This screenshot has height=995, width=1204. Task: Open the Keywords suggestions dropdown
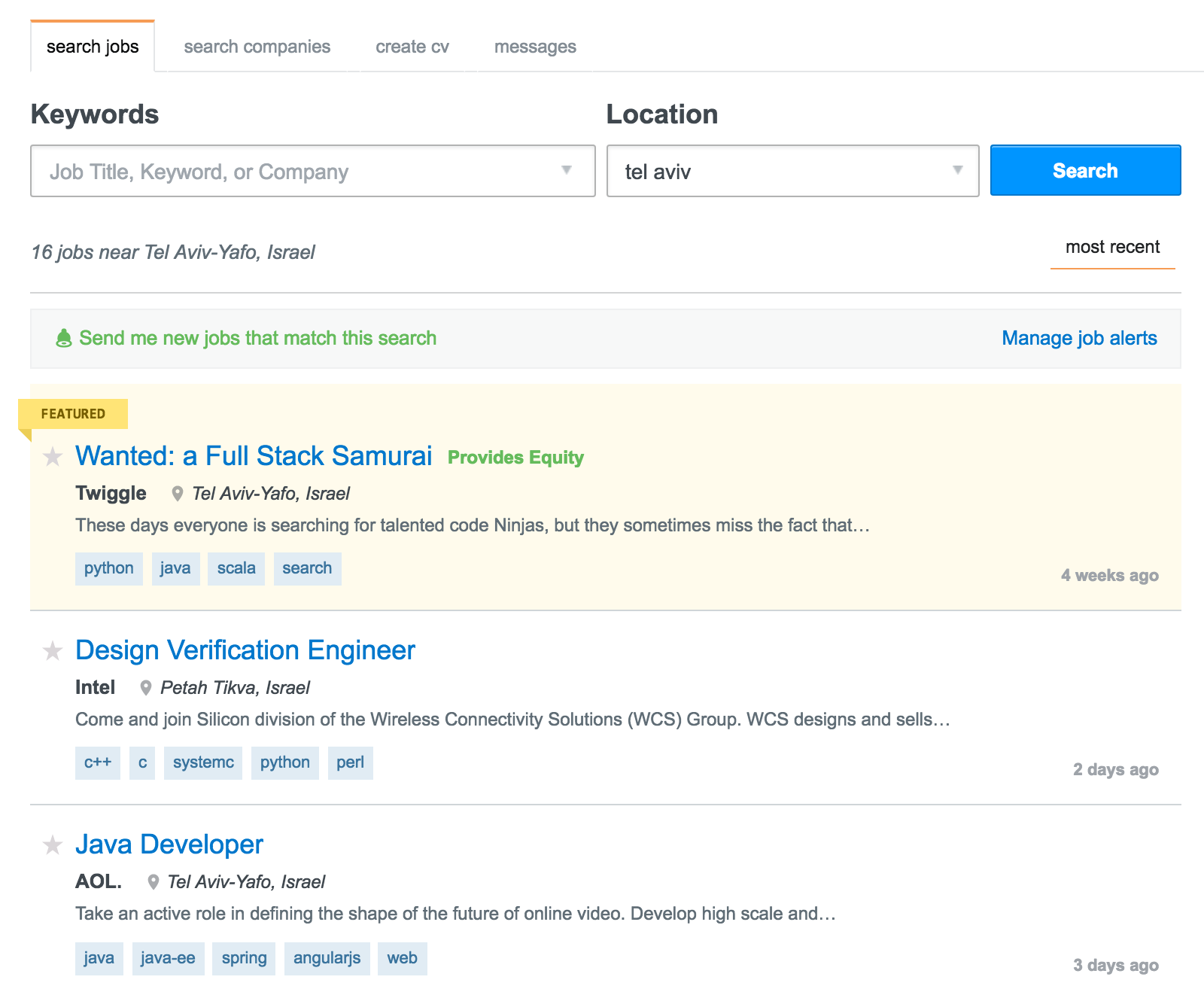tap(567, 171)
